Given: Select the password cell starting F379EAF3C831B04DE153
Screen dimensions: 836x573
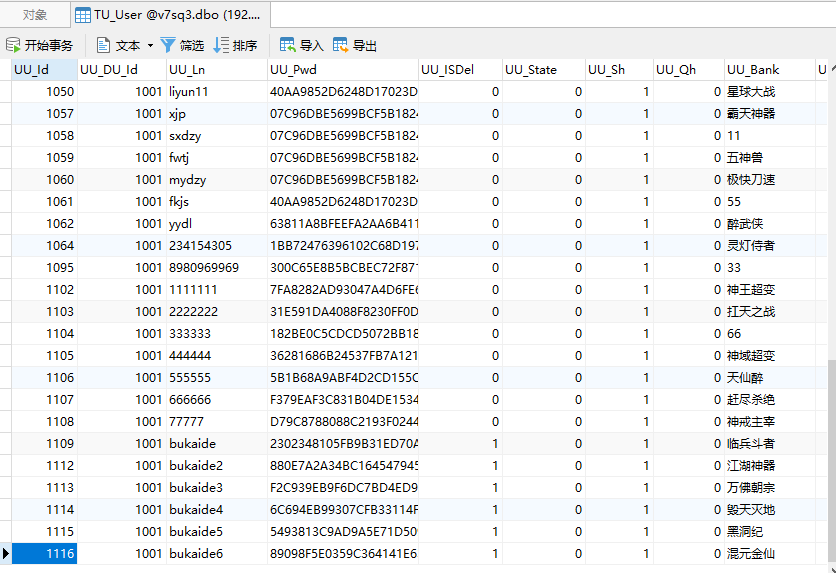Looking at the screenshot, I should pos(343,399).
